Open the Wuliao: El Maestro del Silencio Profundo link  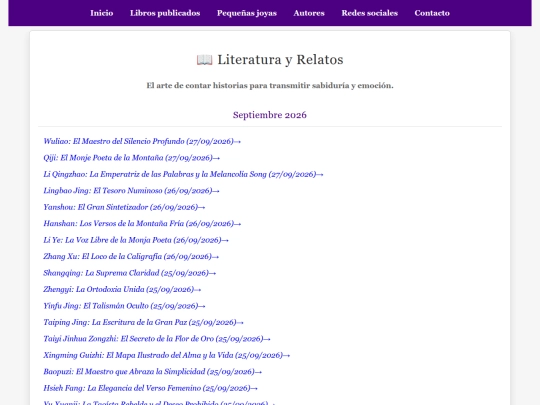coord(142,141)
